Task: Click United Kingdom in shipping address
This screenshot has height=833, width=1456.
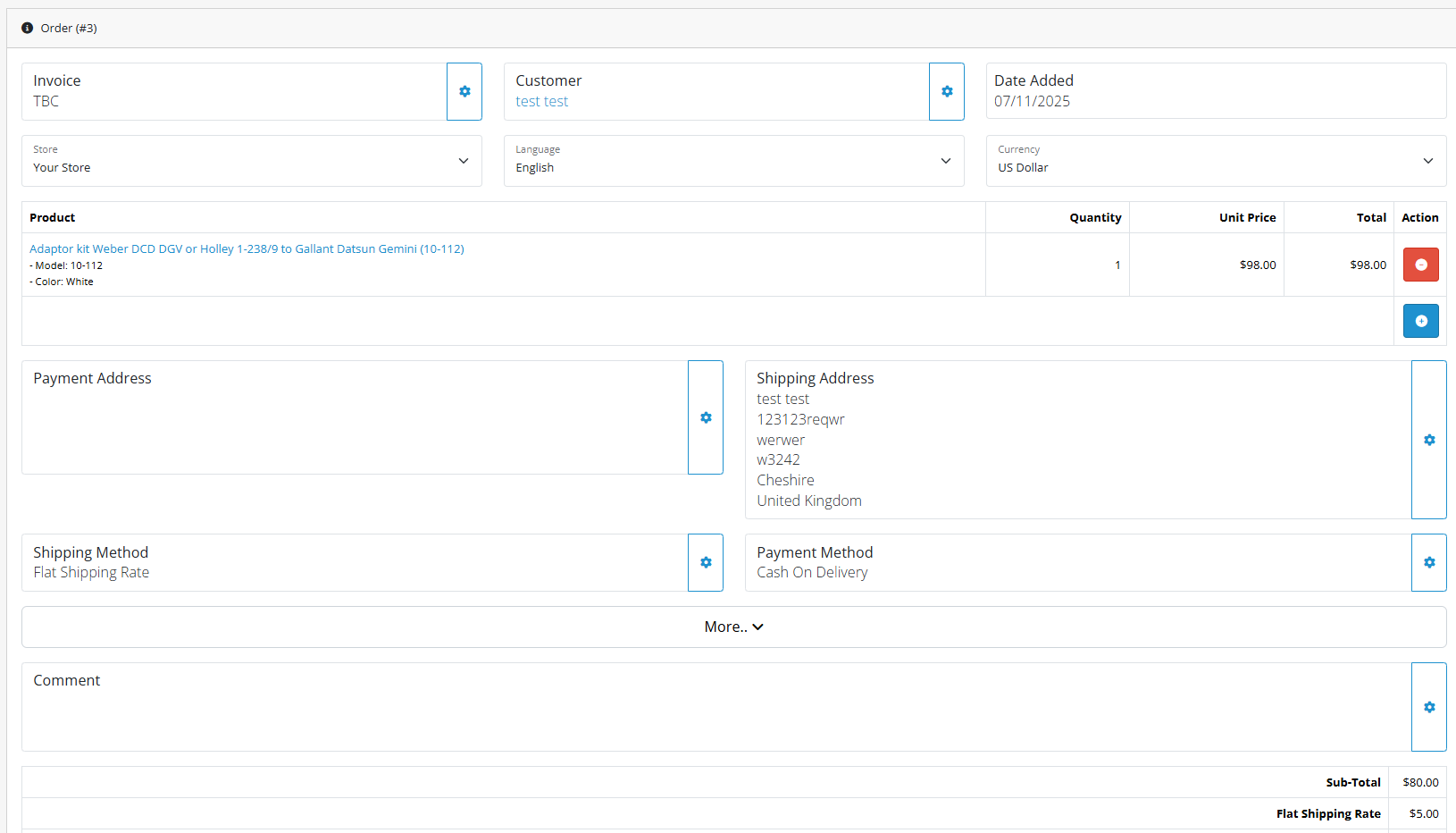Action: [809, 501]
